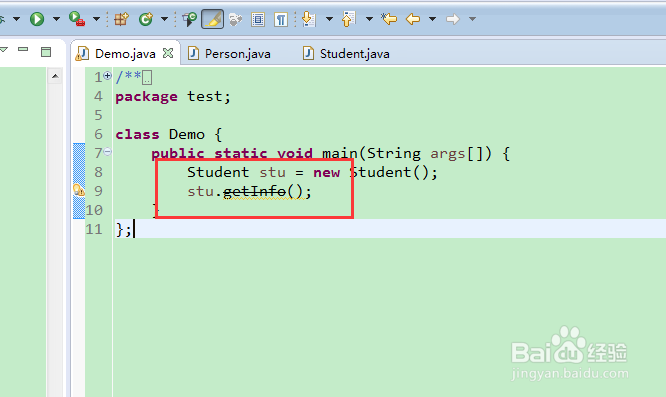
Task: Toggle Block Selection mode icon
Action: [x=258, y=19]
